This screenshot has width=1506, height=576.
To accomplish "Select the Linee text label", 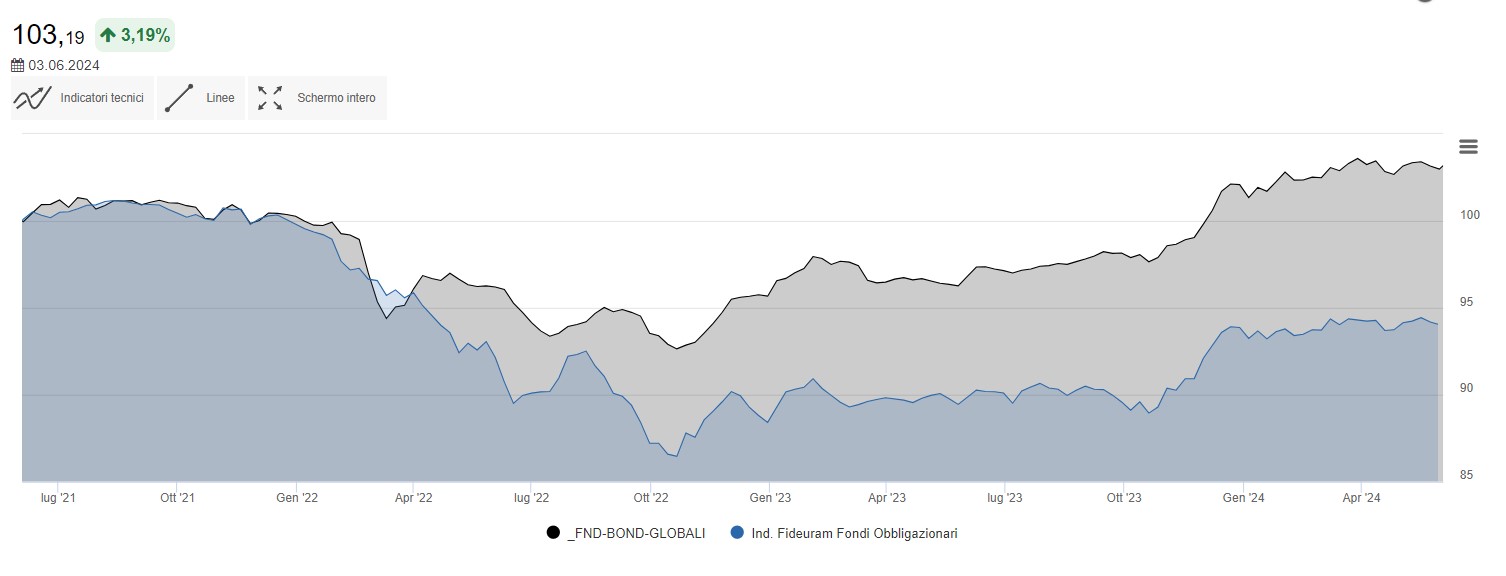I will (x=220, y=98).
